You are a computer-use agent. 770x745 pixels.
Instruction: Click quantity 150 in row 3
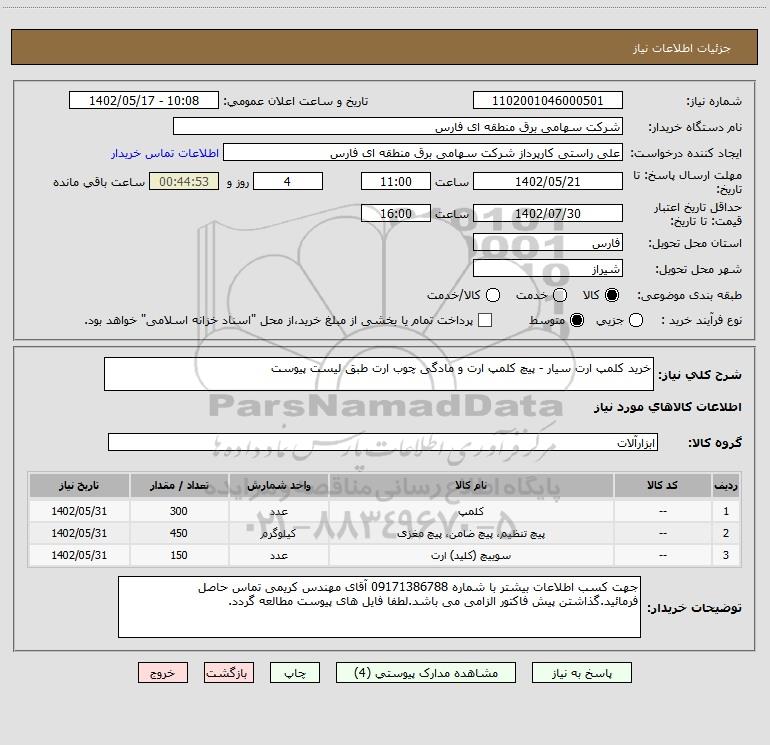[179, 555]
